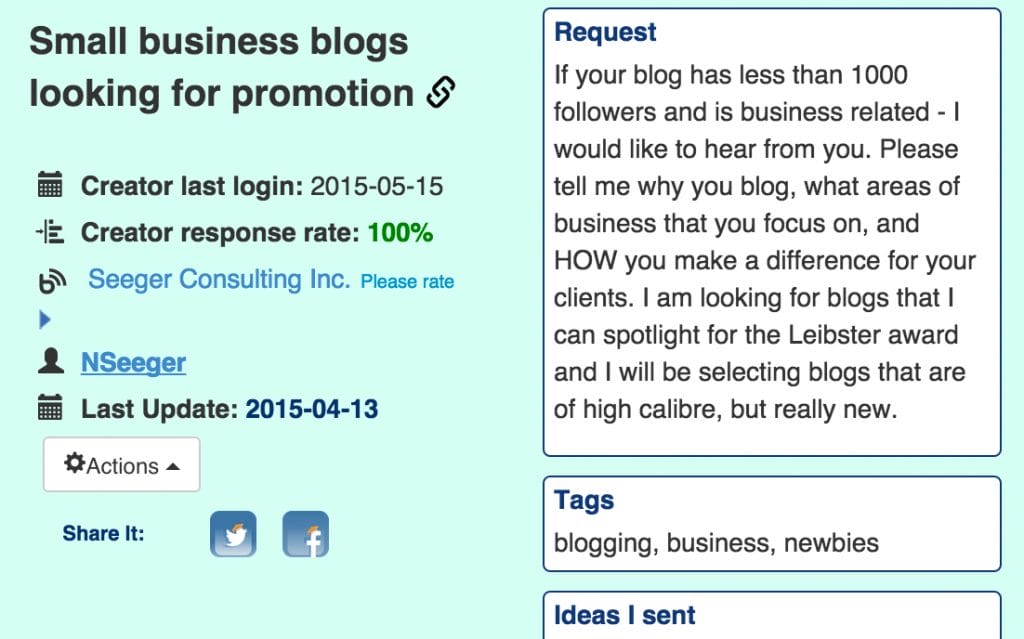The width and height of the screenshot is (1024, 639).
Task: Click the calendar icon beside Creator last login
Action: pyautogui.click(x=49, y=186)
